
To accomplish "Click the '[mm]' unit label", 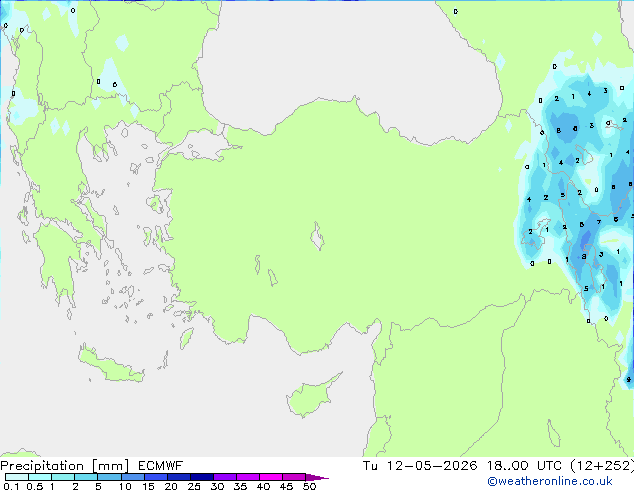I will [111, 466].
